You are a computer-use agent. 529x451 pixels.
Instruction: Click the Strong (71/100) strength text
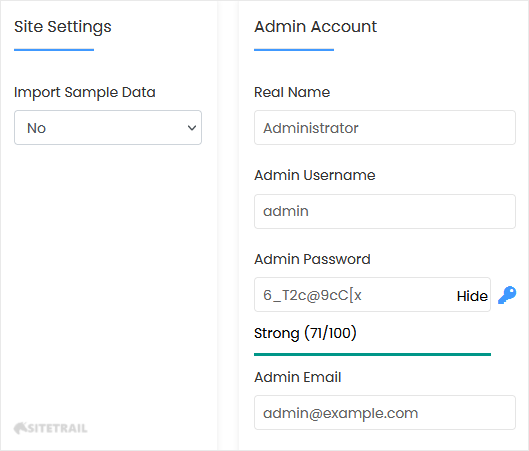[x=305, y=333]
